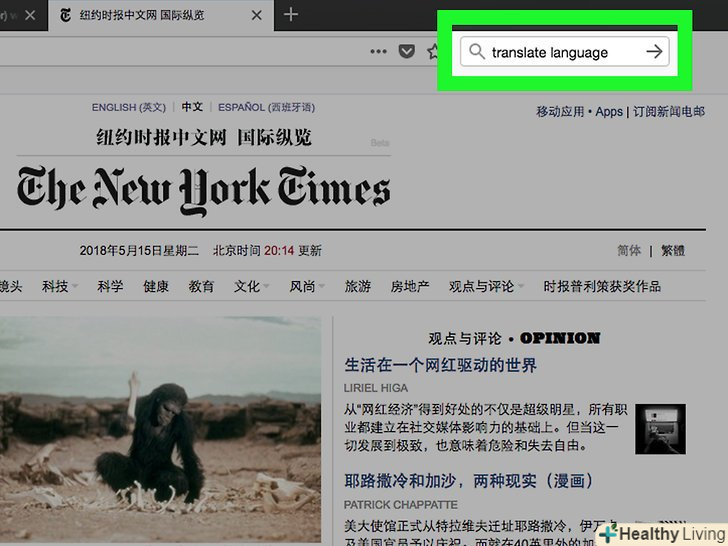Click author name PATRICK CHAPPATTE

pyautogui.click(x=401, y=504)
